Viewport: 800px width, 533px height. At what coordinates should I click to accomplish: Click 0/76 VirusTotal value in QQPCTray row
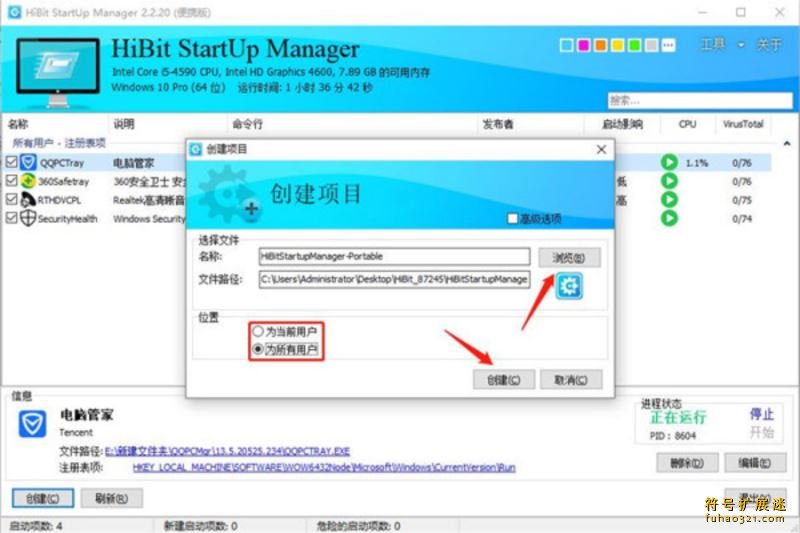pyautogui.click(x=742, y=163)
